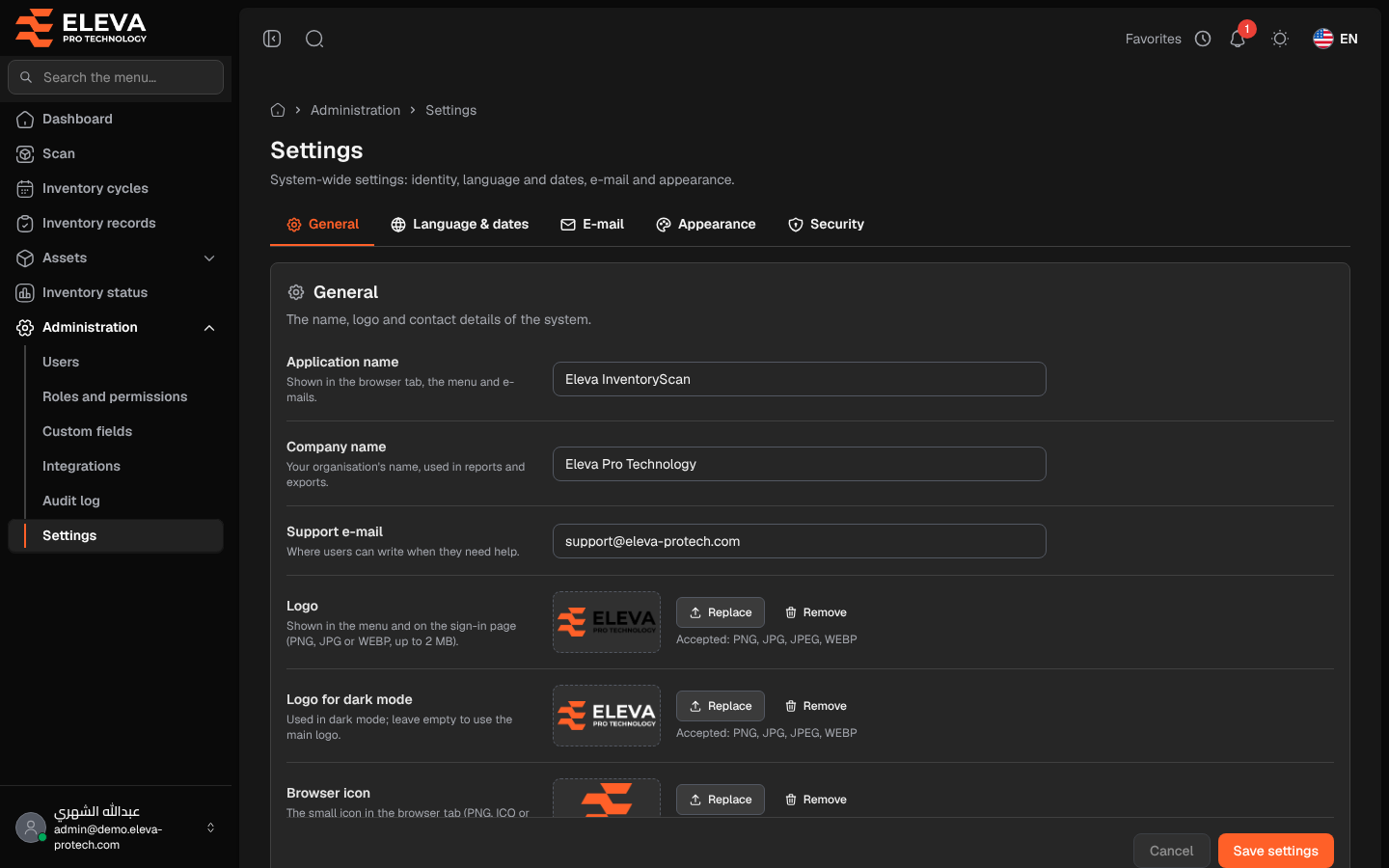Click the home breadcrumb icon
Viewport: 1389px width, 868px height.
coord(278,110)
